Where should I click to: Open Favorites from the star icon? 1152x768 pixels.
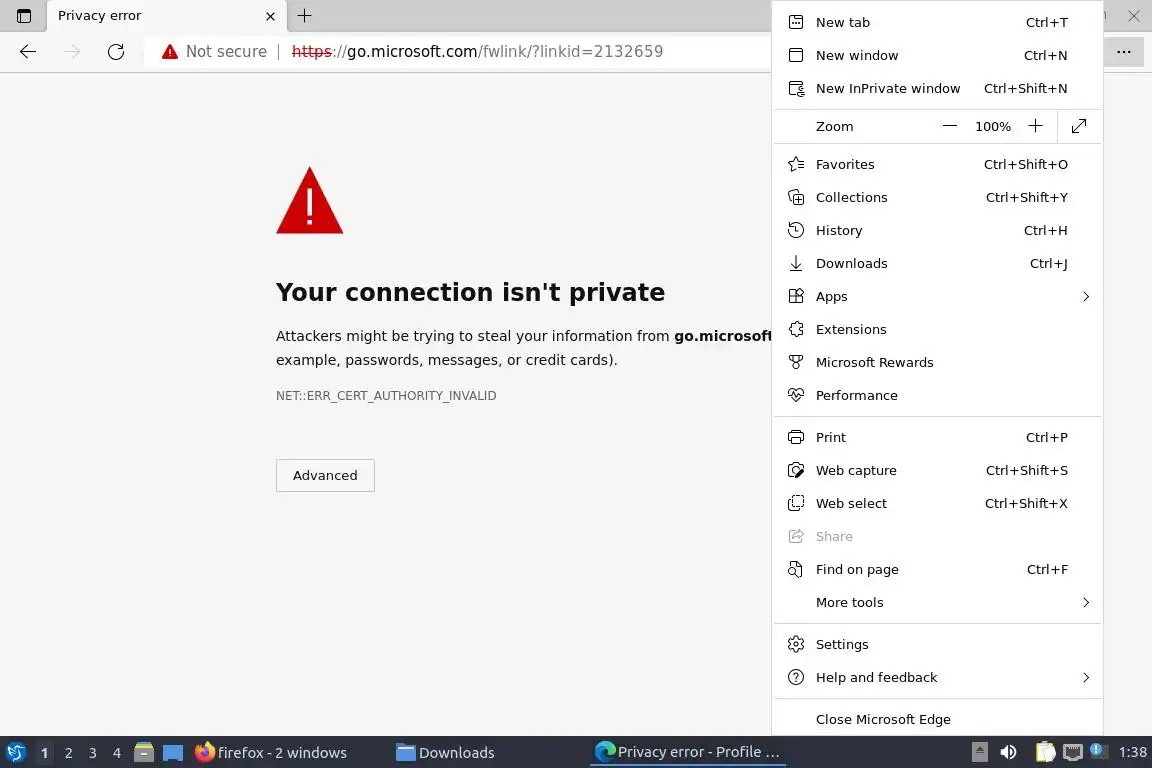tap(796, 164)
